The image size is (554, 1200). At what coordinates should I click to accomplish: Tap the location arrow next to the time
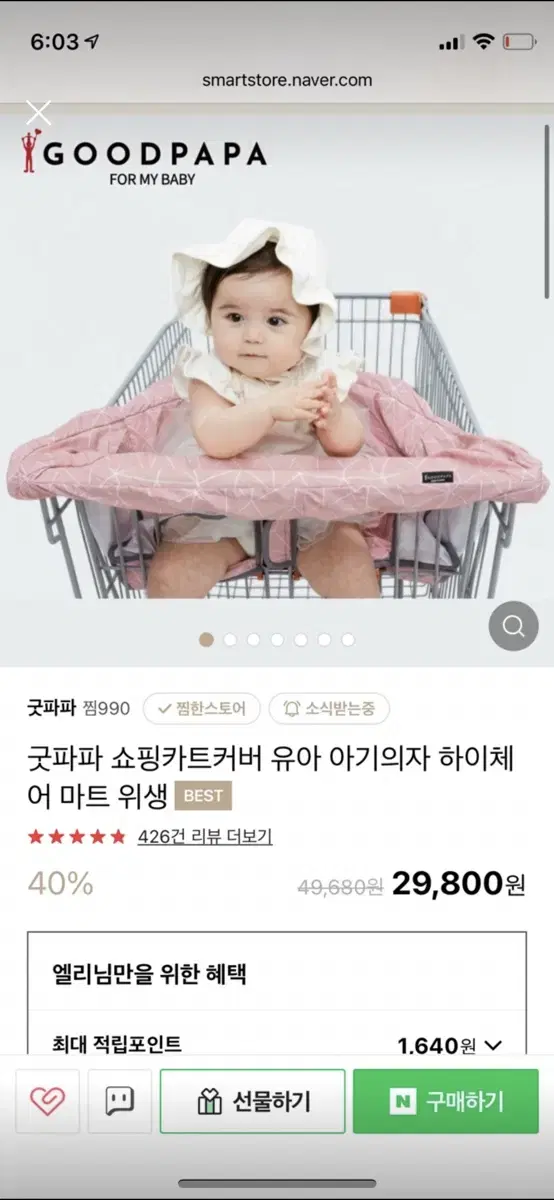click(x=93, y=42)
